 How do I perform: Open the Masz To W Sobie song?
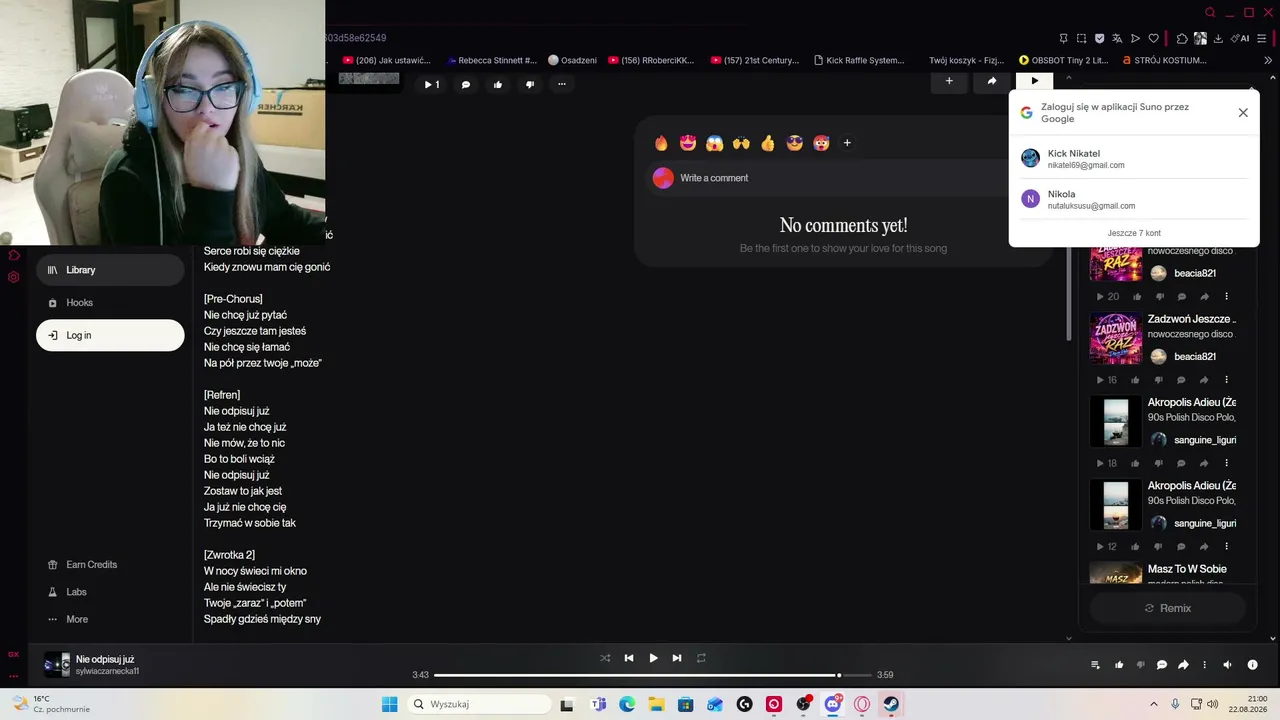[x=1187, y=569]
